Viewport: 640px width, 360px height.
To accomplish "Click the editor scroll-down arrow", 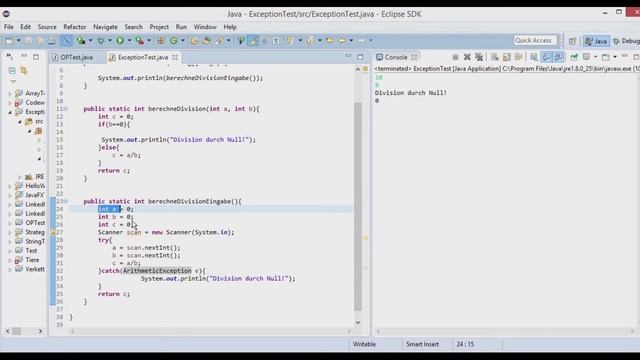I will click(358, 322).
